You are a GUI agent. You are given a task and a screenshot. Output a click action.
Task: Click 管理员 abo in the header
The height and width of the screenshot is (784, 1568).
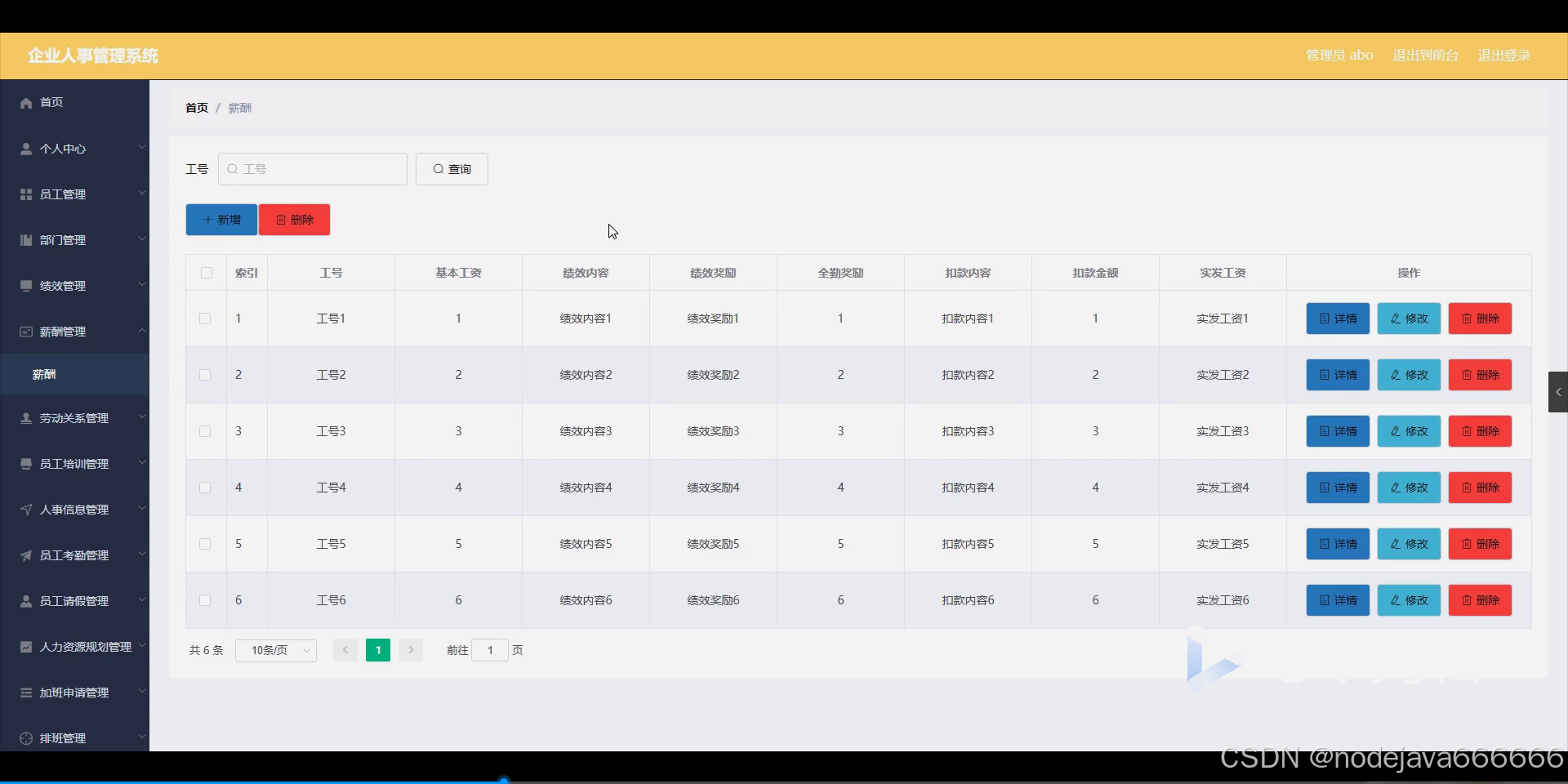(1339, 56)
